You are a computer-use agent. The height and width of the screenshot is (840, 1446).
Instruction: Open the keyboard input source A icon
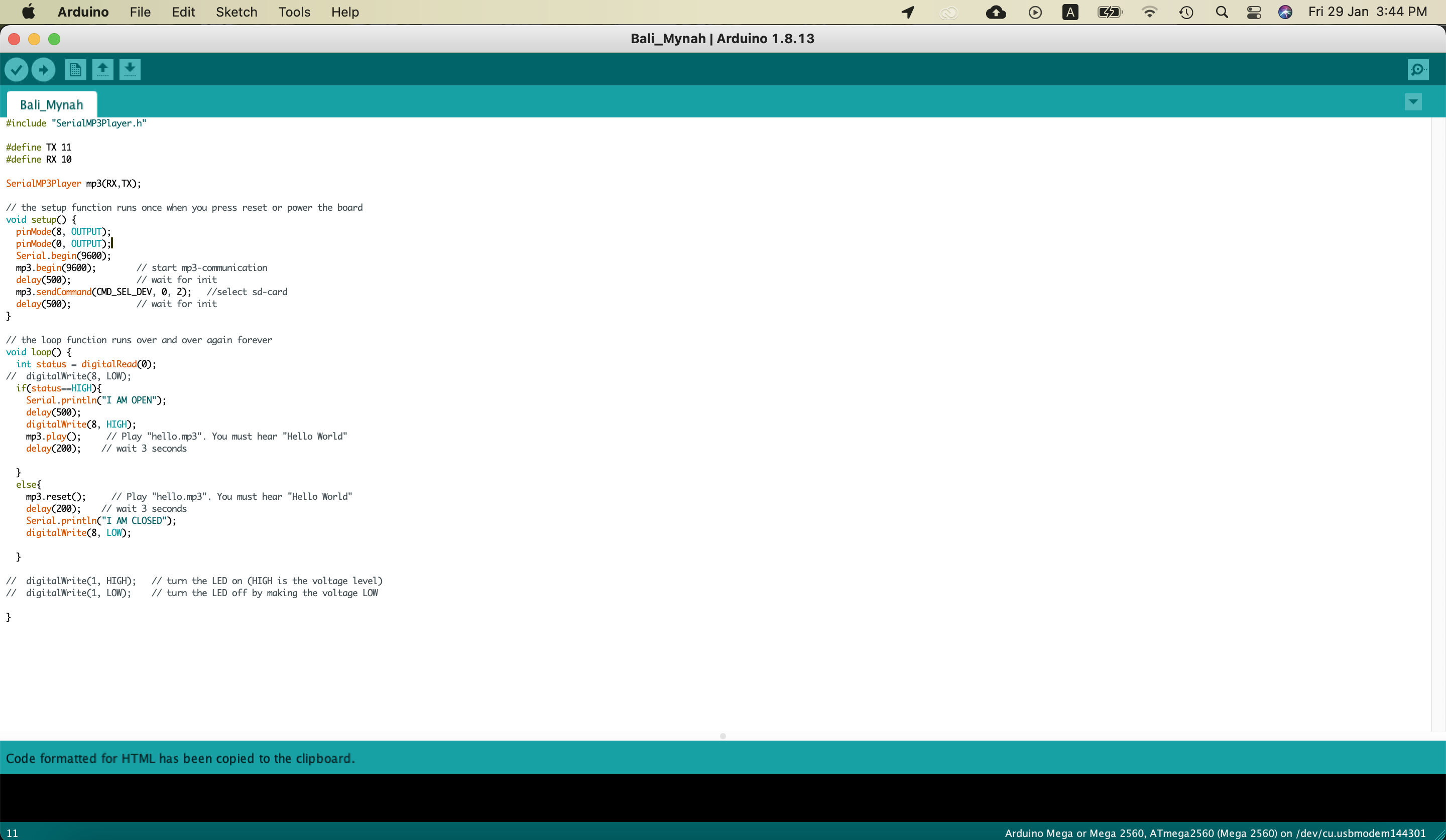coord(1070,12)
